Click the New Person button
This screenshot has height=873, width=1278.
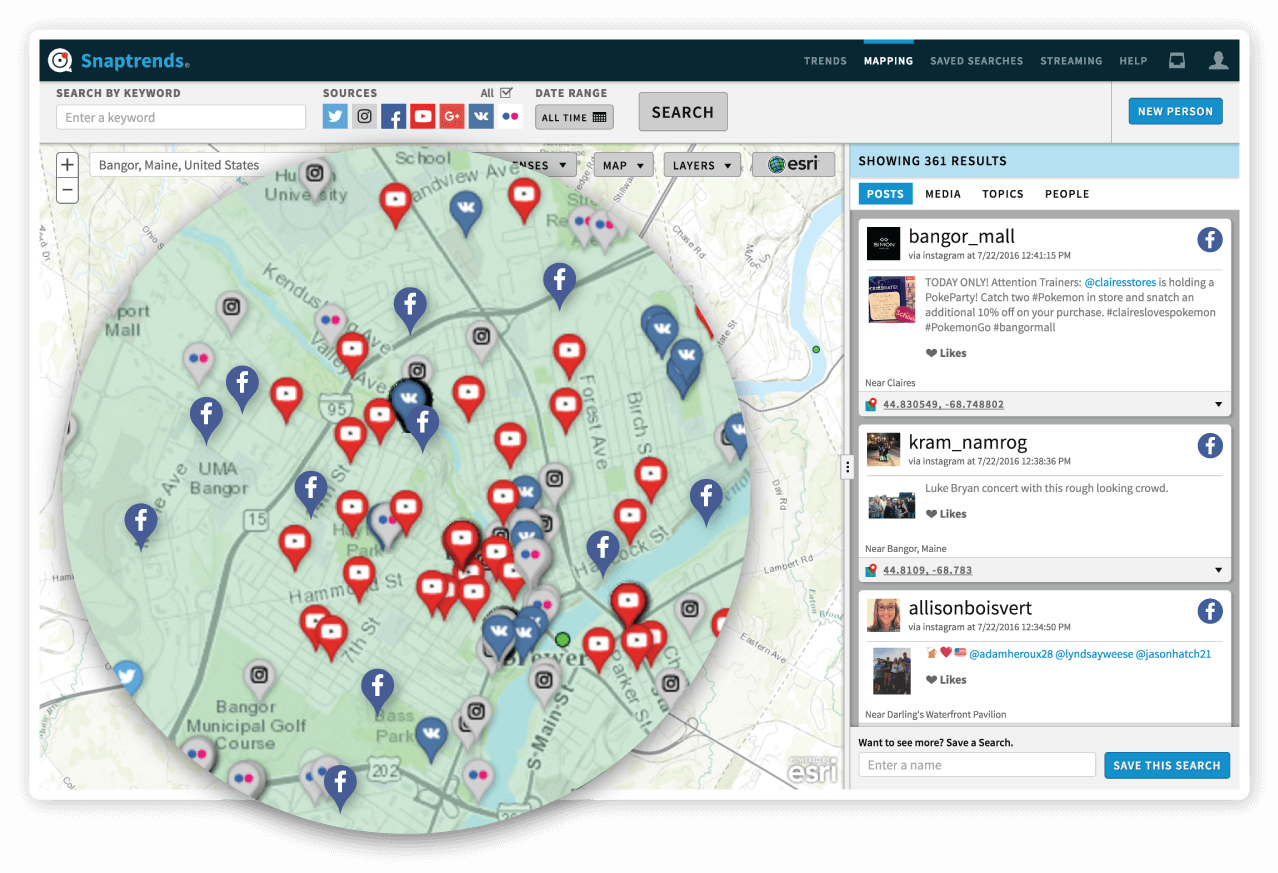(x=1175, y=111)
